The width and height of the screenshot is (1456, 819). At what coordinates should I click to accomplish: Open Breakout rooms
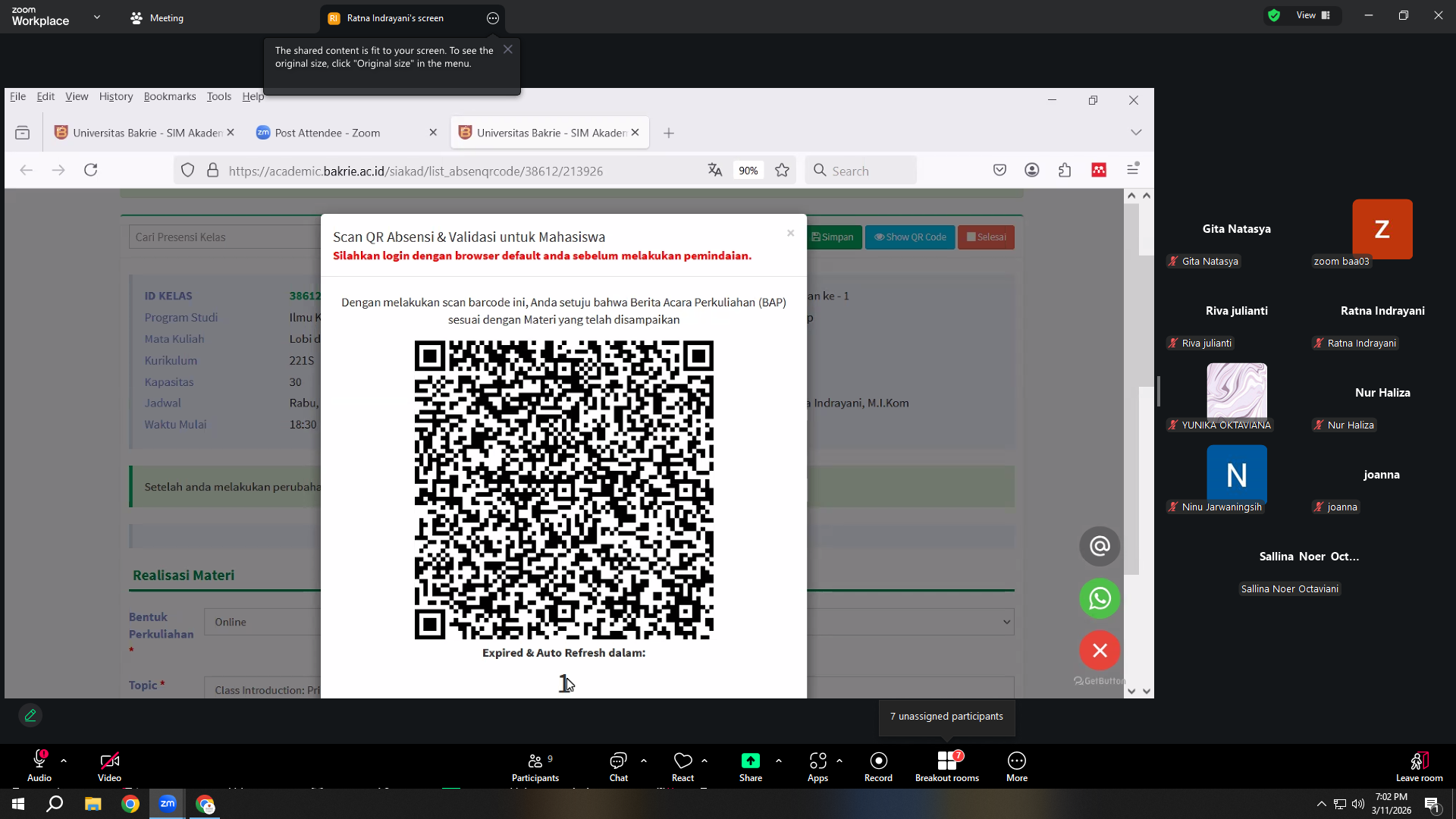947,766
